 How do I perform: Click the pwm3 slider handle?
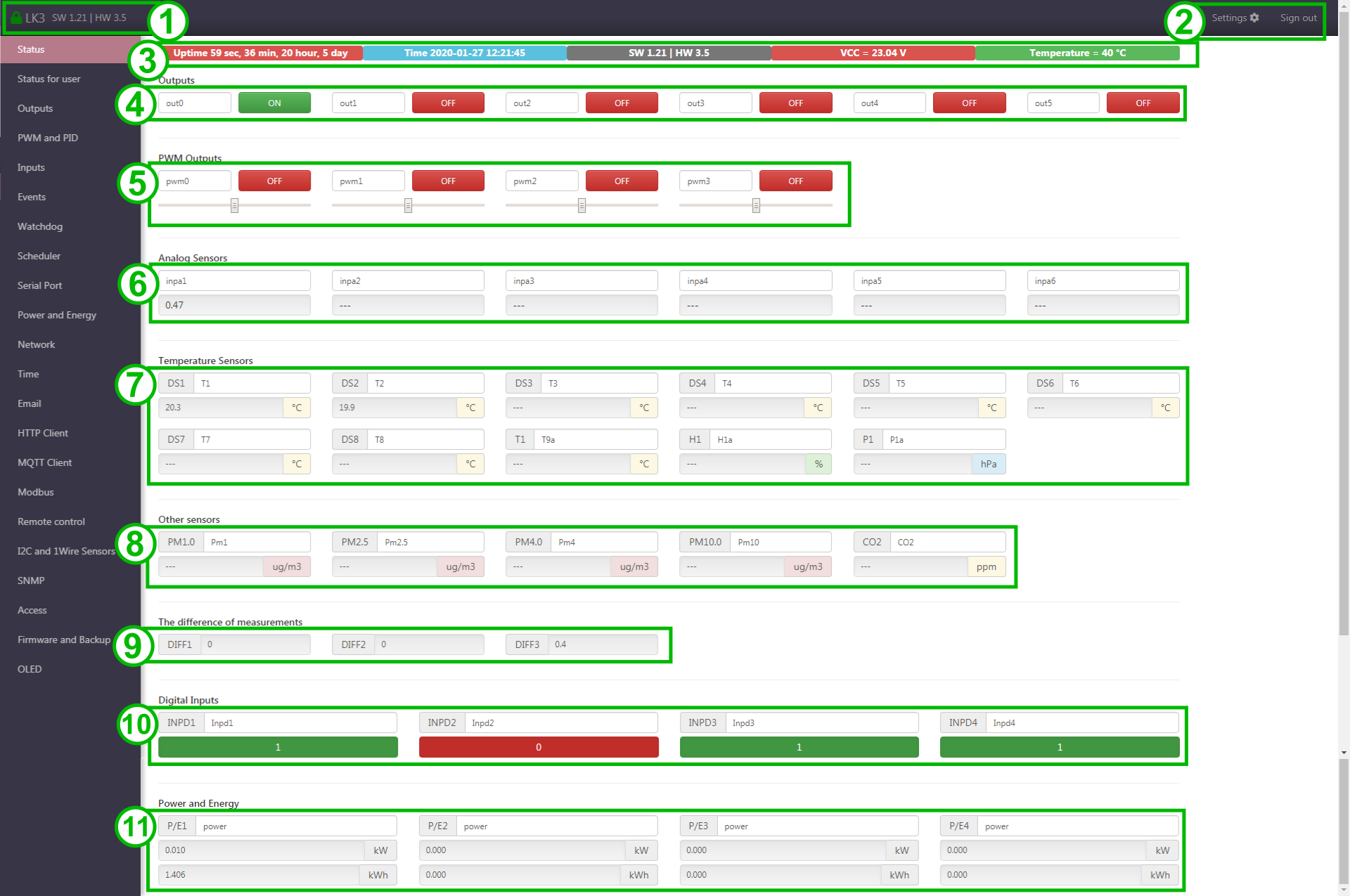(x=756, y=205)
